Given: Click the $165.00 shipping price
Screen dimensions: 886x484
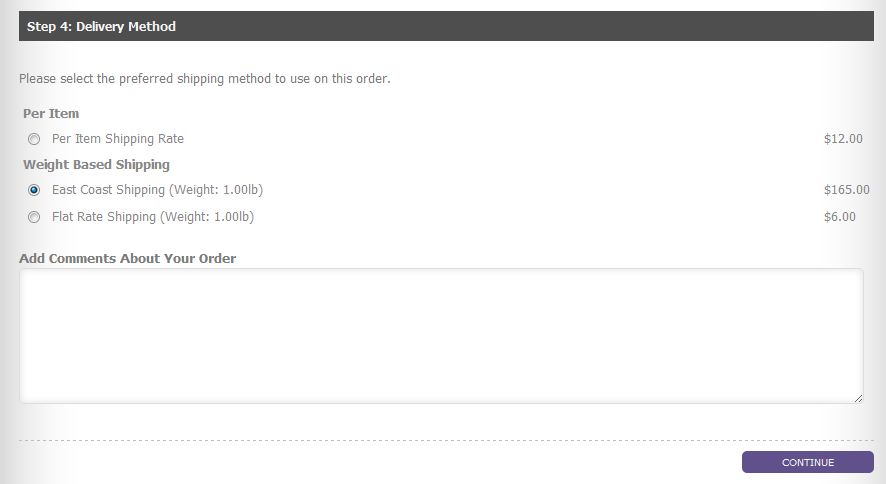Looking at the screenshot, I should click(846, 190).
